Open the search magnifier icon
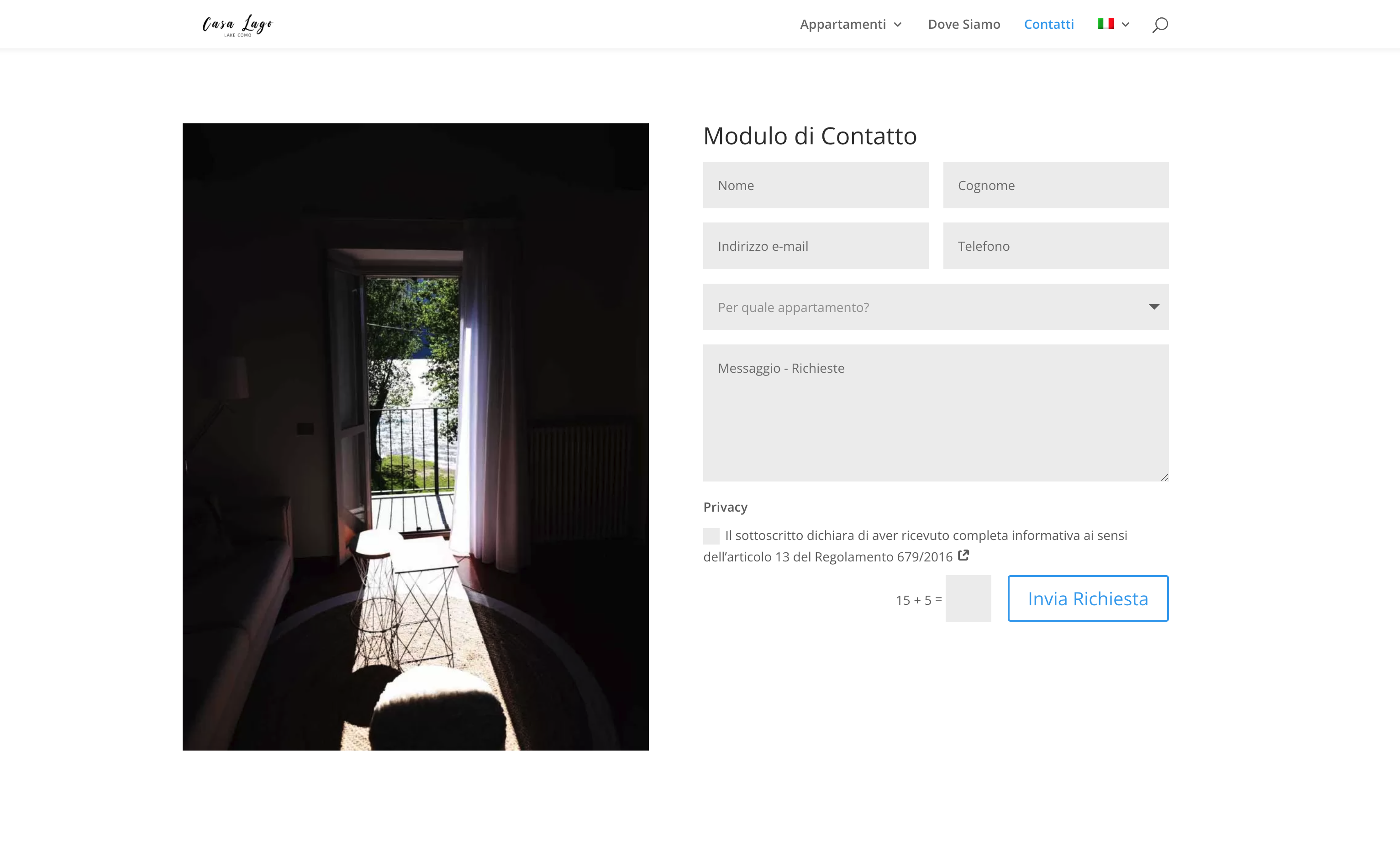 pyautogui.click(x=1160, y=24)
